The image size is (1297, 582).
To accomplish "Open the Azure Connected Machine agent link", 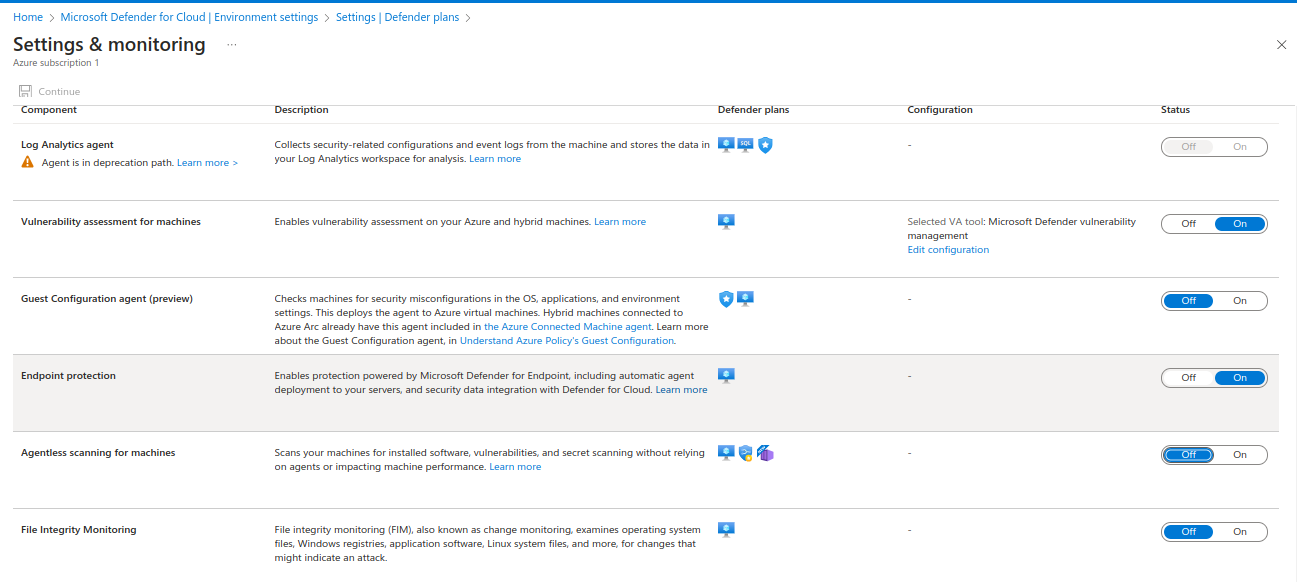I will [x=567, y=327].
